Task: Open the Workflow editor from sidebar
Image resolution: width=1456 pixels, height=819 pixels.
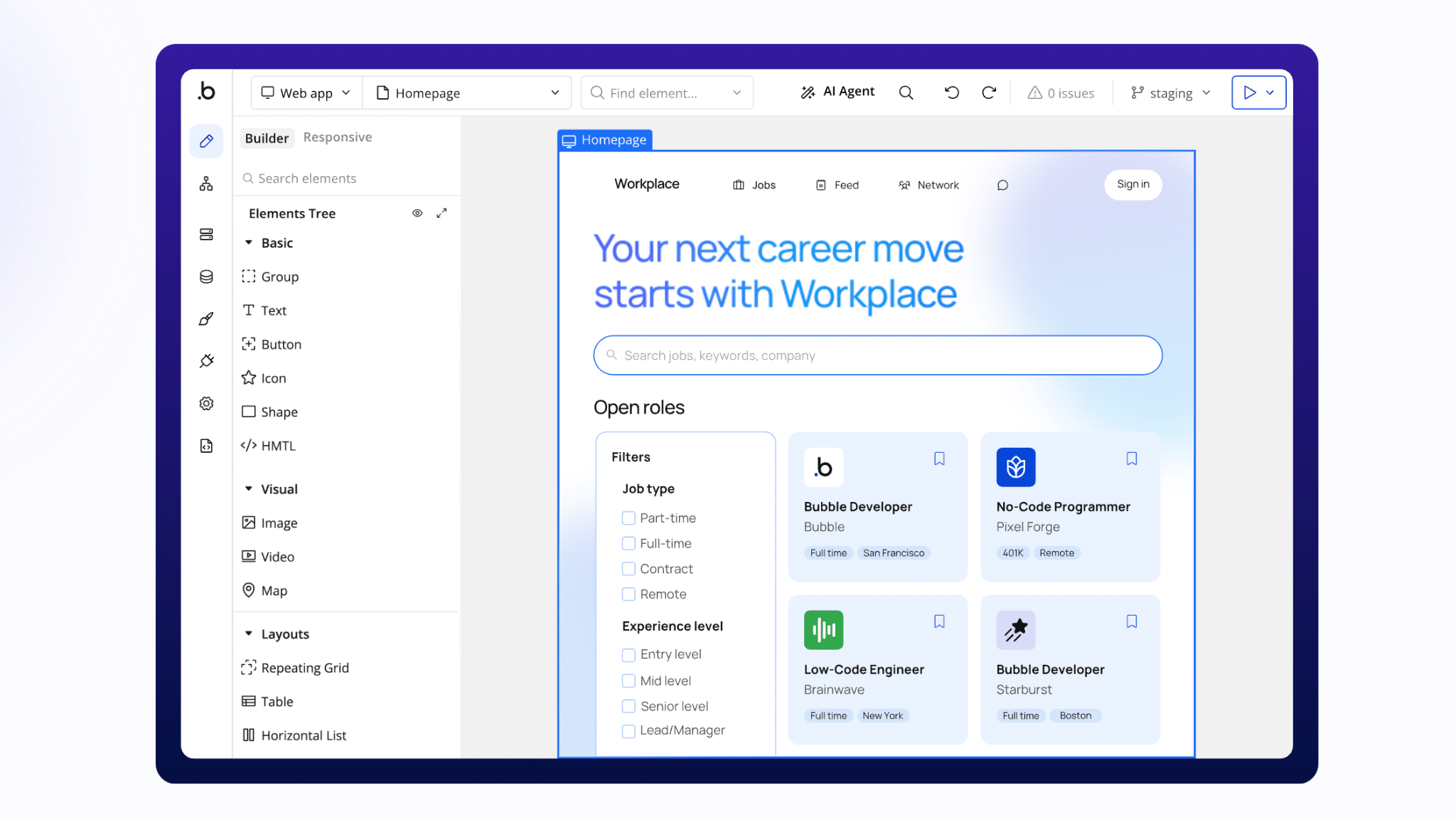Action: pyautogui.click(x=206, y=183)
